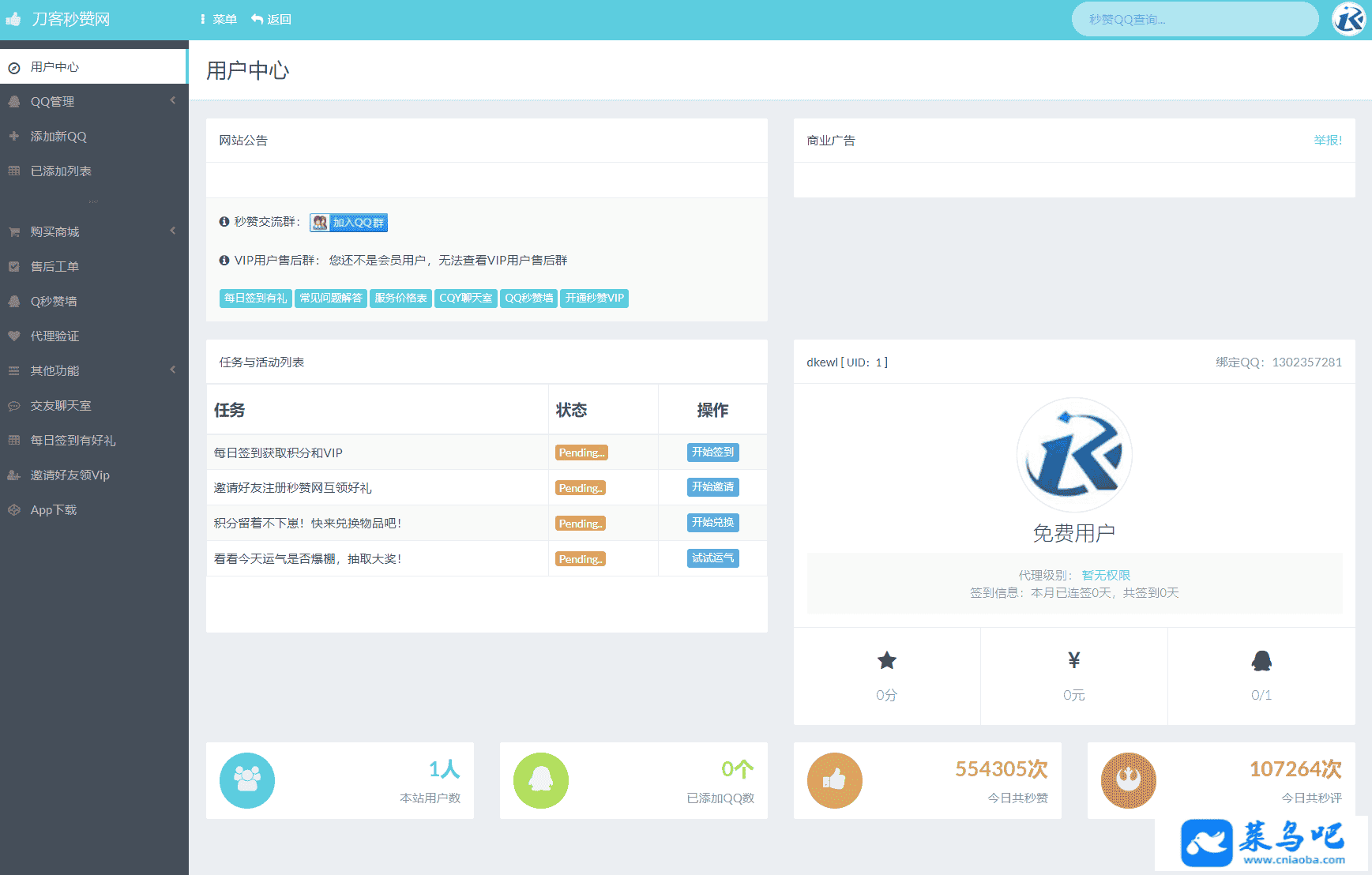Expand the 购买商城 sidebar submenu
The width and height of the screenshot is (1372, 875).
click(93, 231)
